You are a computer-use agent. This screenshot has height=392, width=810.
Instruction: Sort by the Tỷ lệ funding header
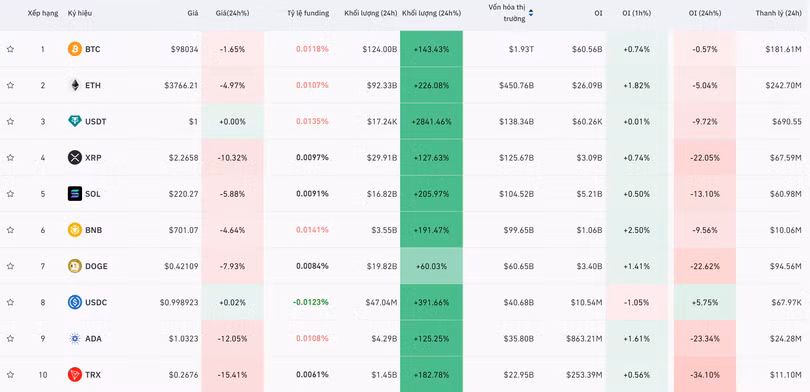click(308, 13)
